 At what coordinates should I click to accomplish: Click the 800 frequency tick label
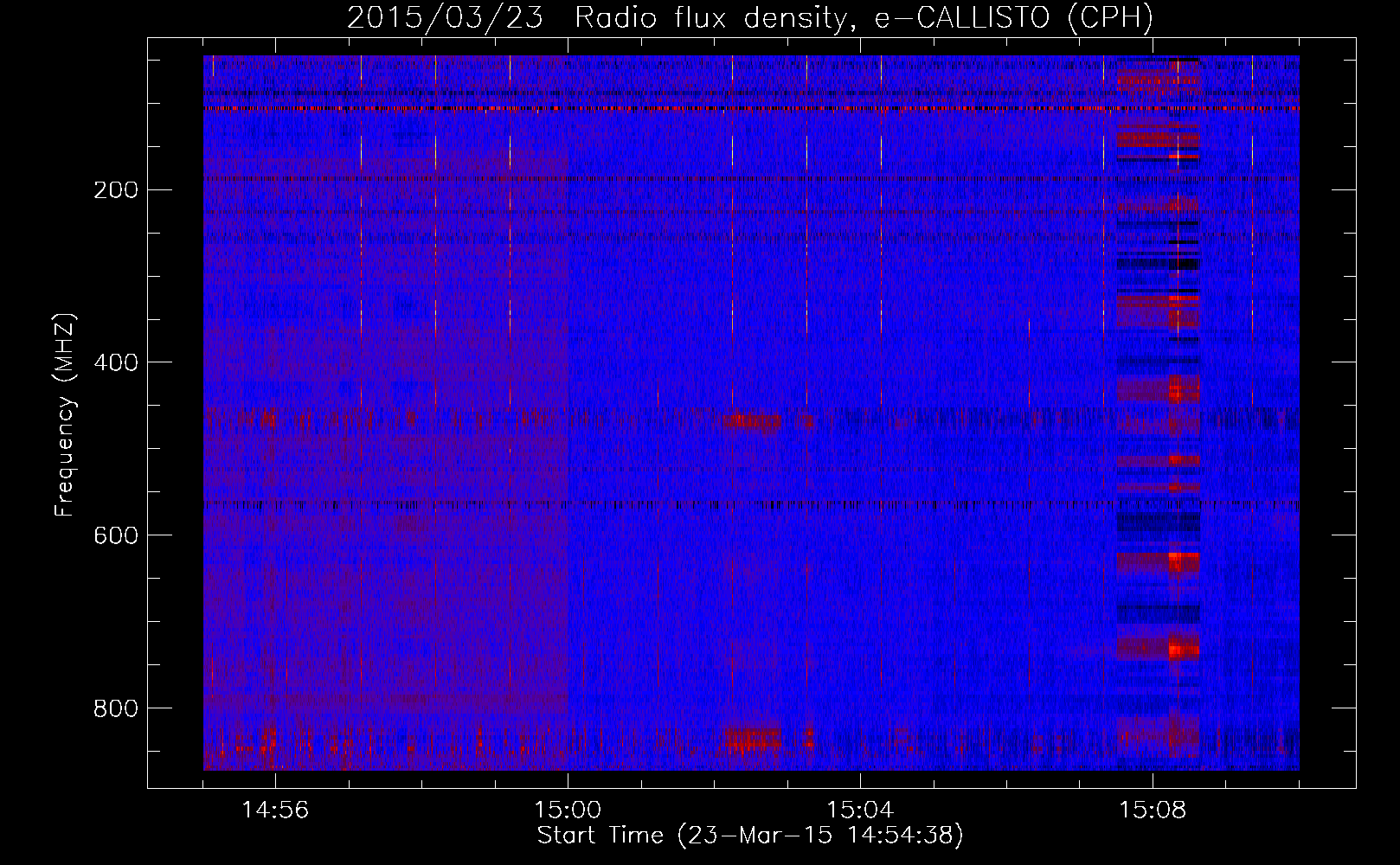116,709
